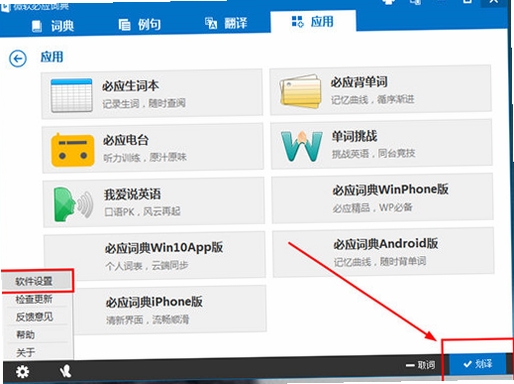Toggle the 划译 selection translate option
Viewport: 514px width, 384px height.
(x=478, y=364)
